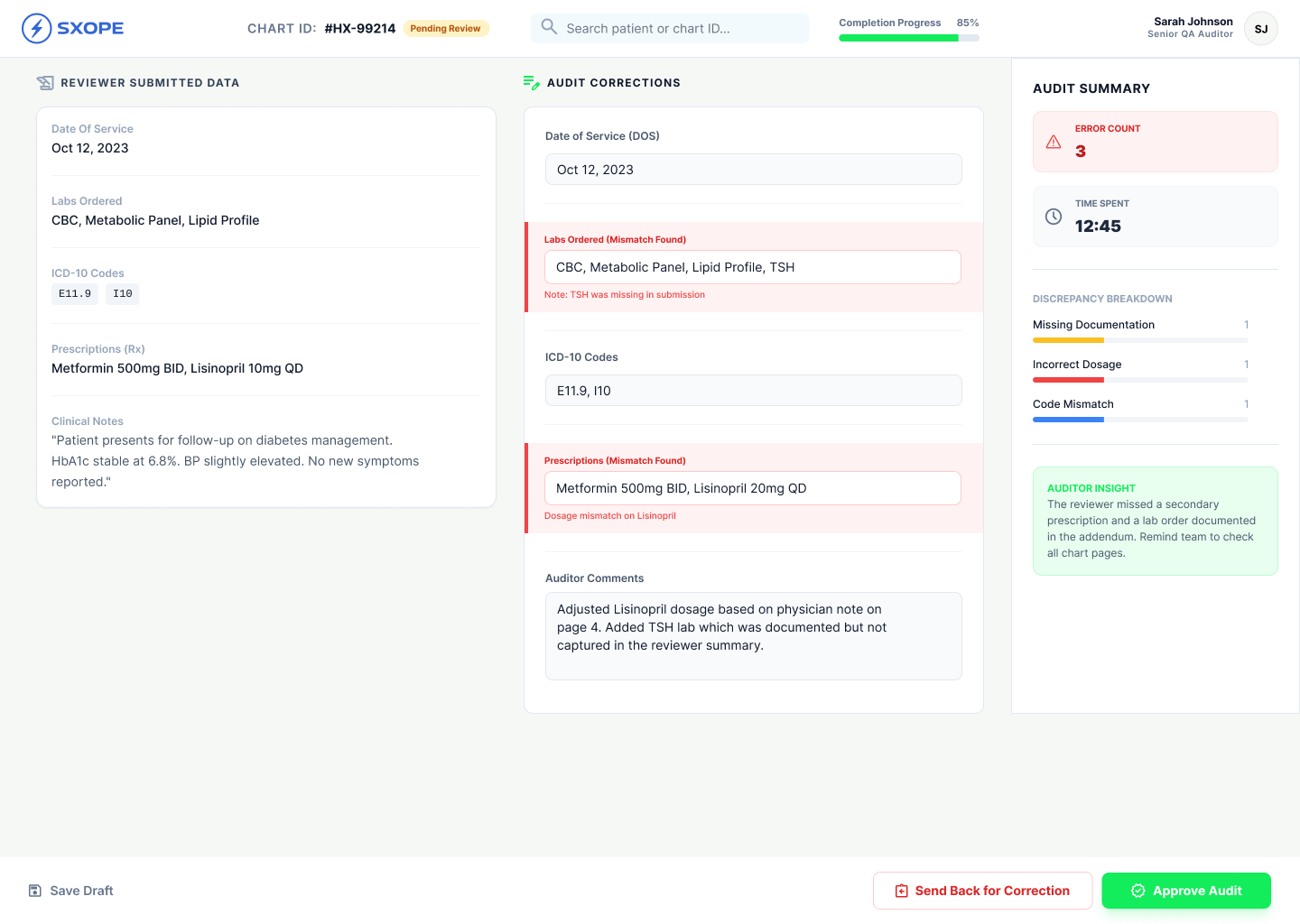This screenshot has width=1300, height=924.
Task: Approve the audit with the green button
Action: point(1186,891)
